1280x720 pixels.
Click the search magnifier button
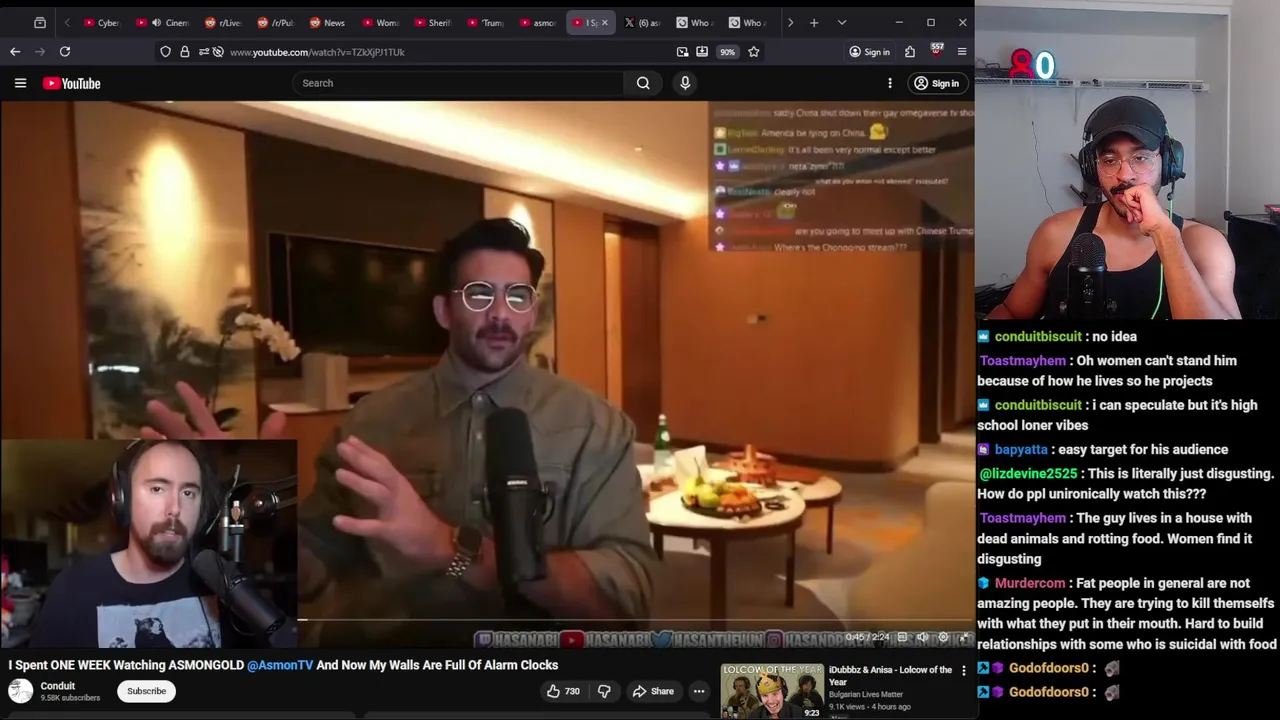643,83
